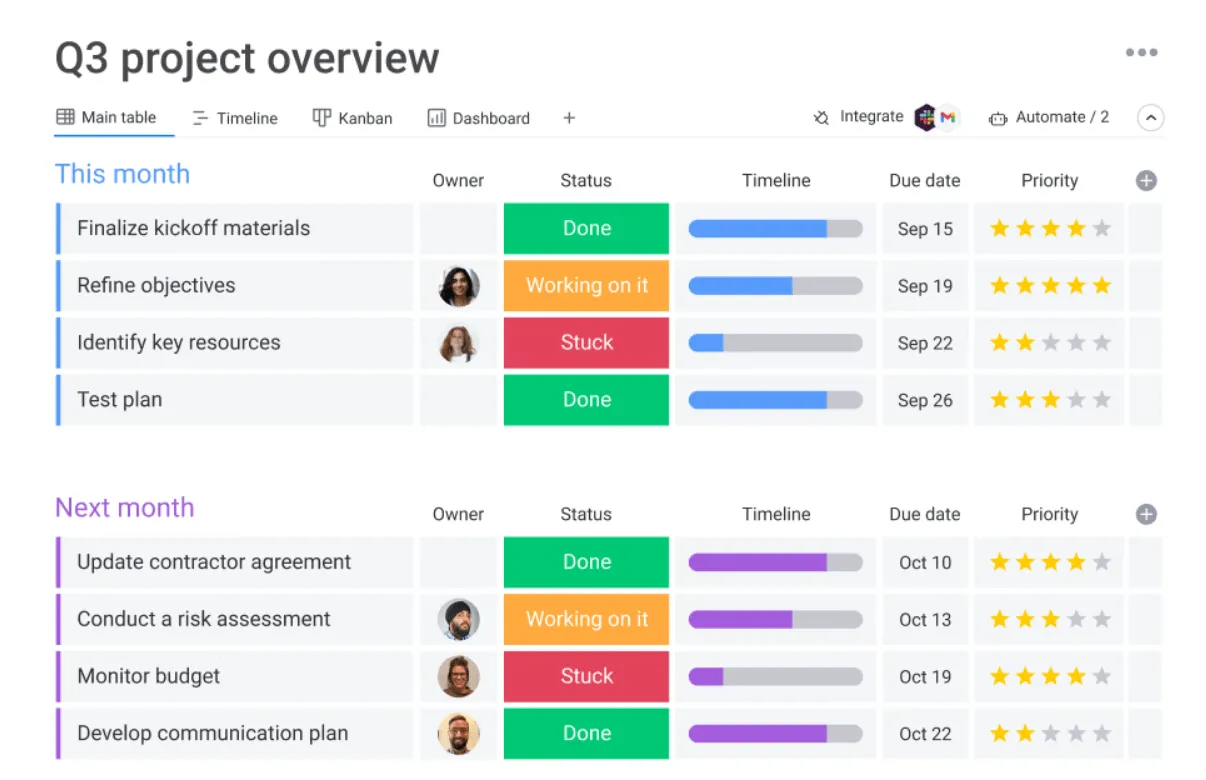Collapse the header with the chevron button
The width and height of the screenshot is (1206, 780).
[x=1151, y=118]
